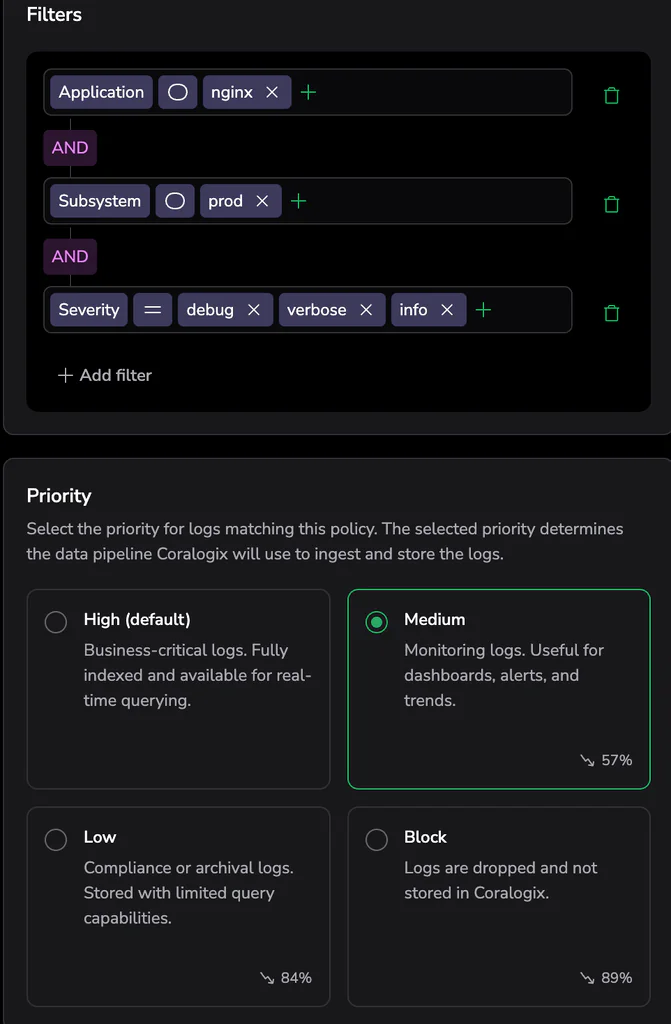
Task: Click the Severity field label
Action: click(89, 310)
